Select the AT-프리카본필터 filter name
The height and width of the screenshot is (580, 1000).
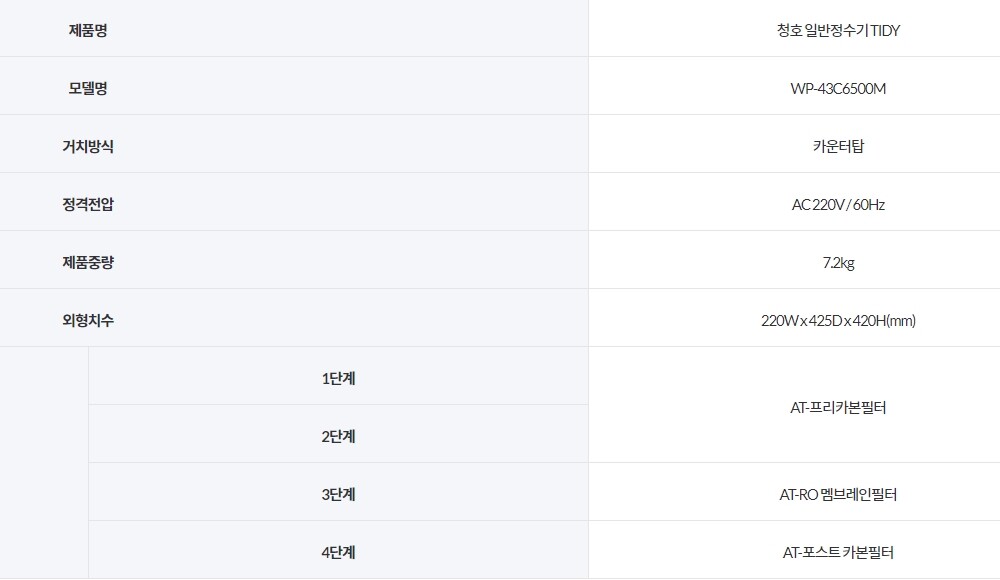pos(838,408)
